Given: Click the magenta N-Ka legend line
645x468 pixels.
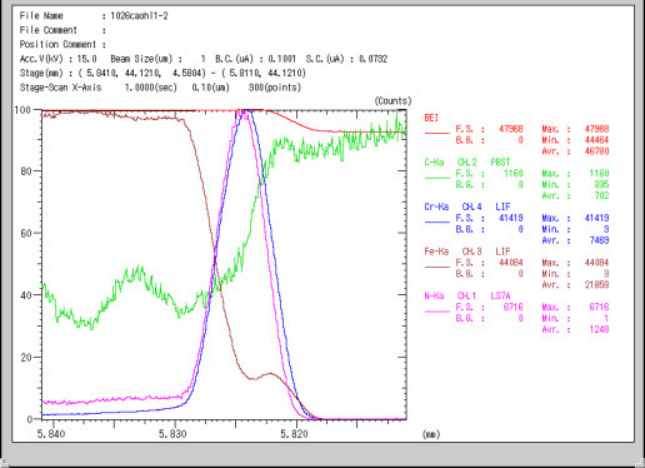Looking at the screenshot, I should (x=437, y=311).
